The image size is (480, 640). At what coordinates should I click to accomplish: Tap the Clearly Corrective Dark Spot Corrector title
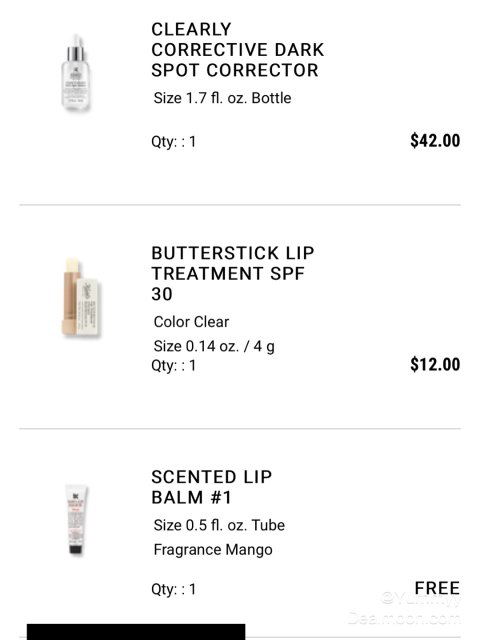[x=238, y=50]
